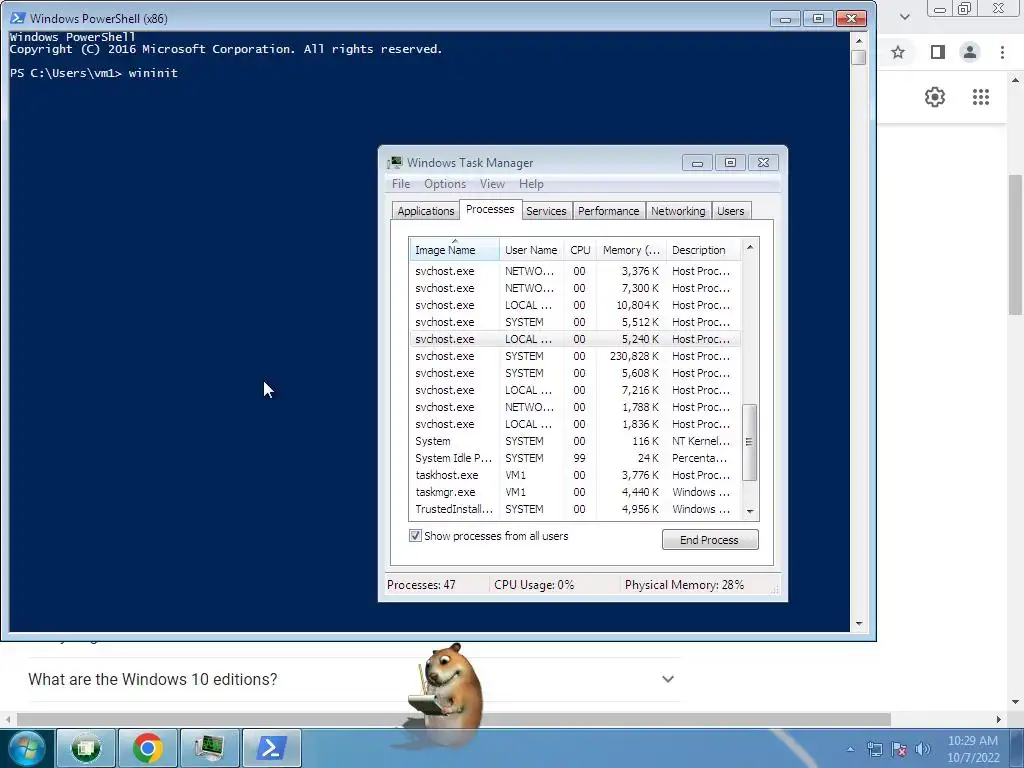Select System Idle Process row
The image size is (1024, 768).
click(x=575, y=458)
